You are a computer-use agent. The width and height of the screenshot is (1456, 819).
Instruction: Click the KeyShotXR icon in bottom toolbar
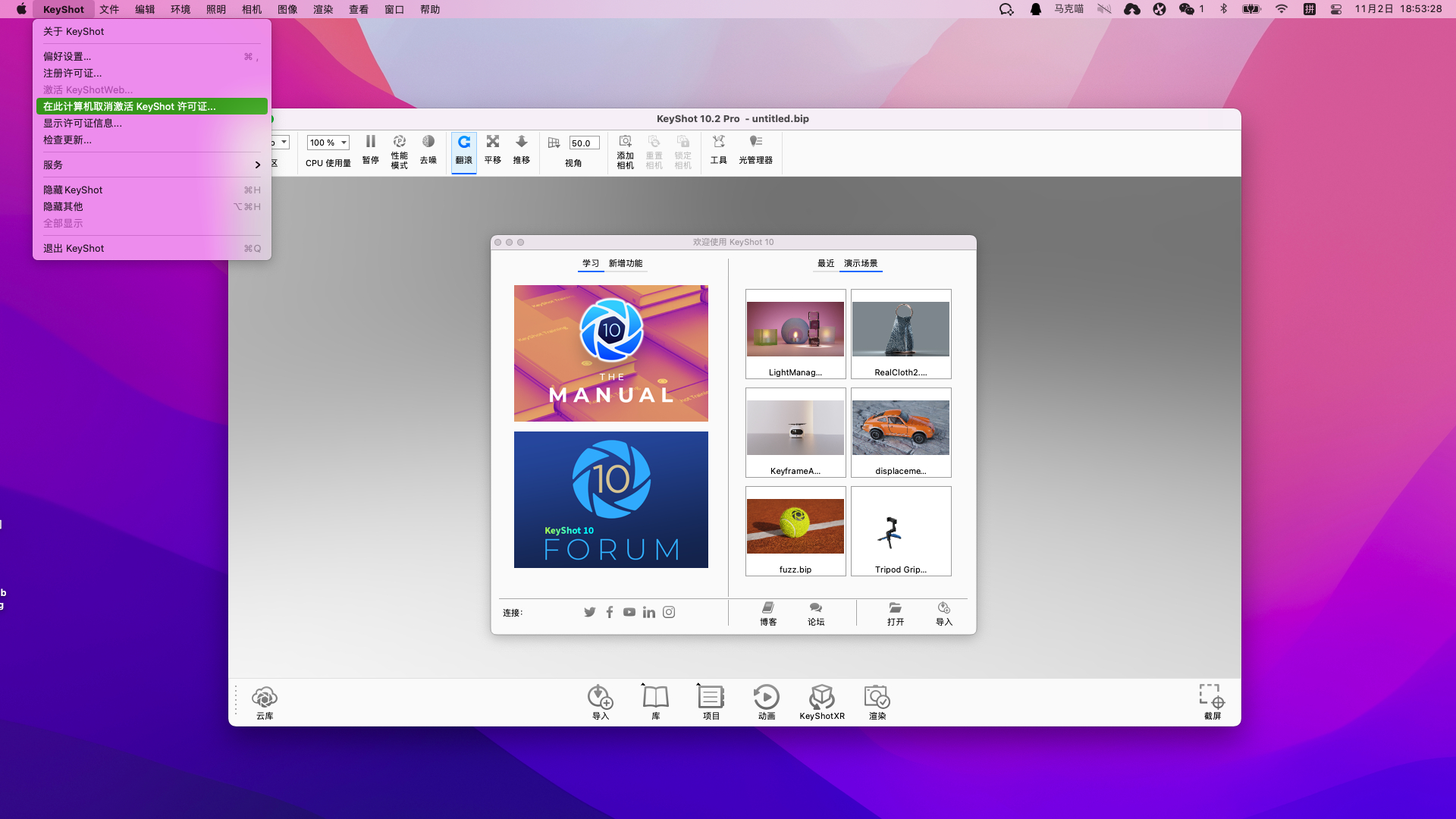point(821,701)
